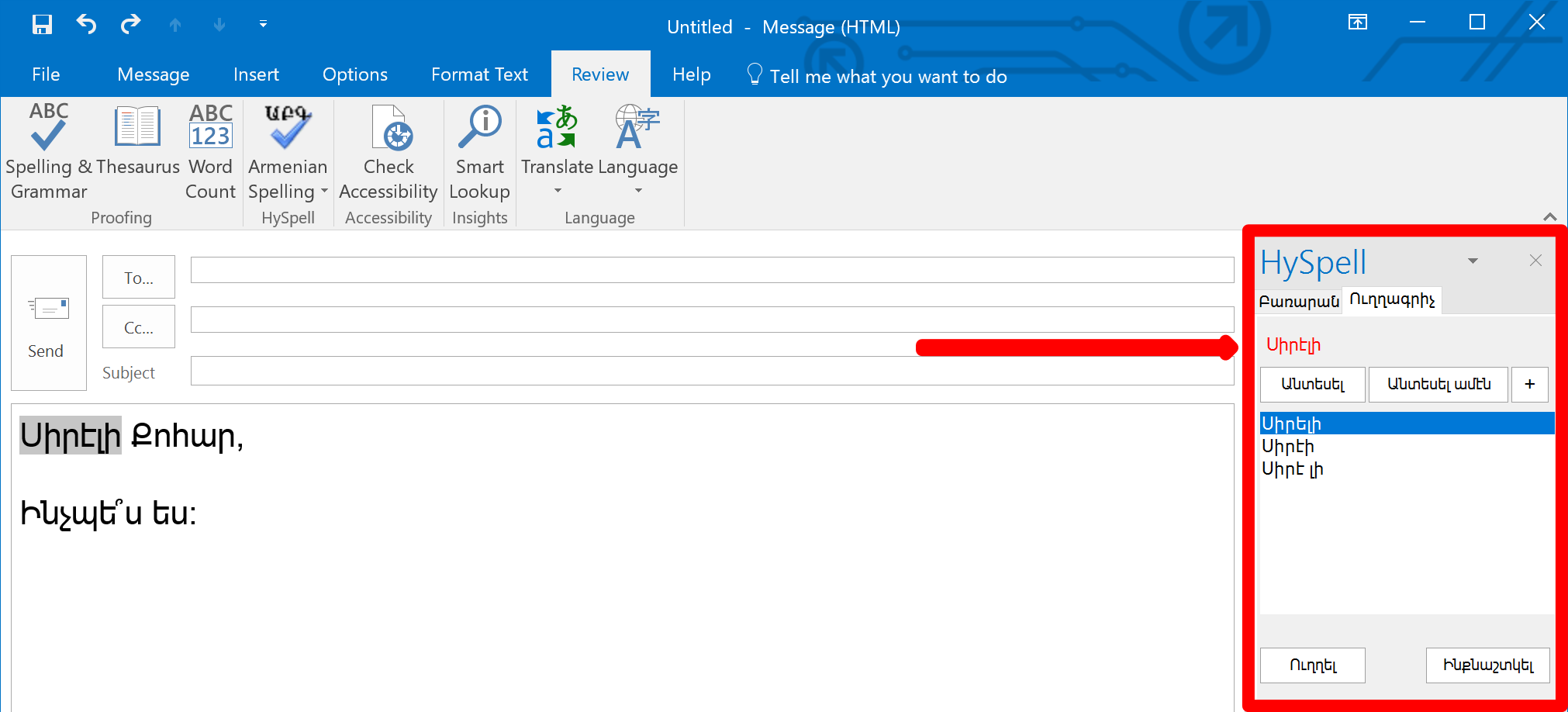Click the Cc... button
Viewport: 1568px width, 712px height.
pos(139,327)
